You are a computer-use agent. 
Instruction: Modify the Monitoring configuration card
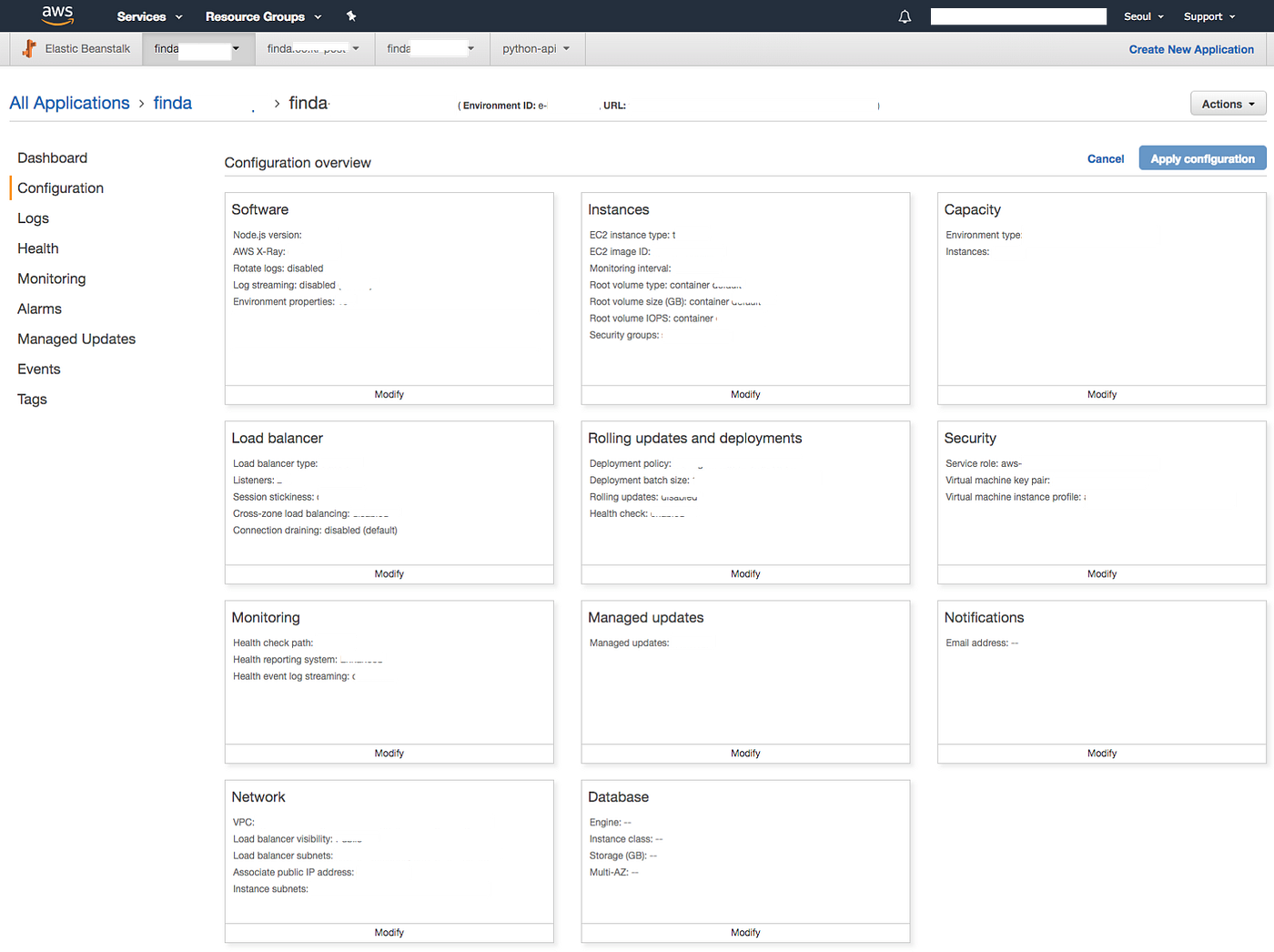coord(389,753)
